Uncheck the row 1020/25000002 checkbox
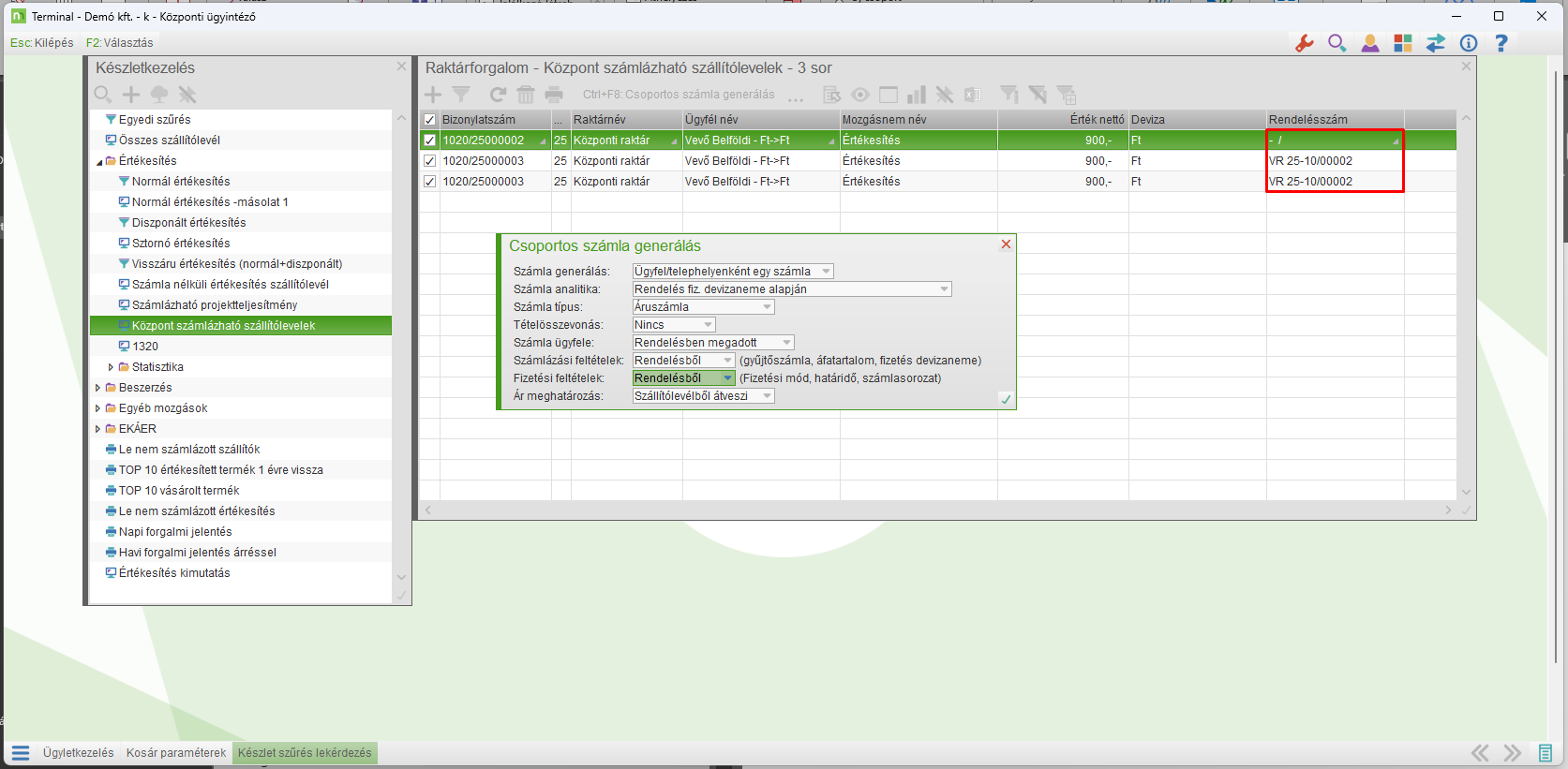1568x769 pixels. (x=430, y=140)
